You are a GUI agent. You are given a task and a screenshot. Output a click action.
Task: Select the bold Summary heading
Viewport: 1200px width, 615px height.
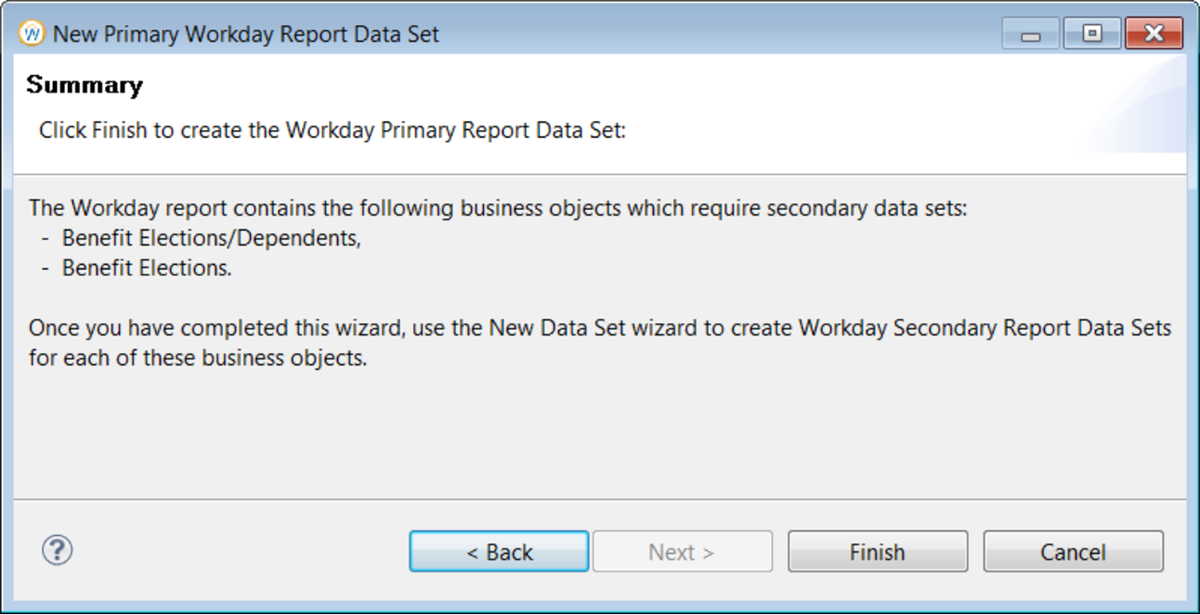[x=85, y=85]
